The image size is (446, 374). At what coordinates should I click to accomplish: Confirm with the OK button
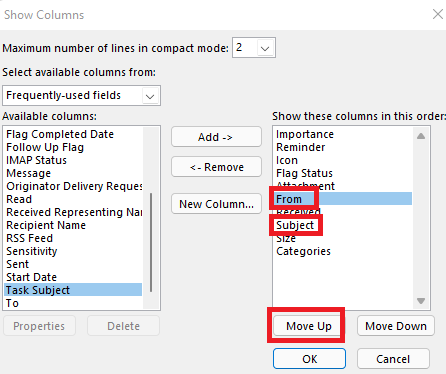(309, 359)
